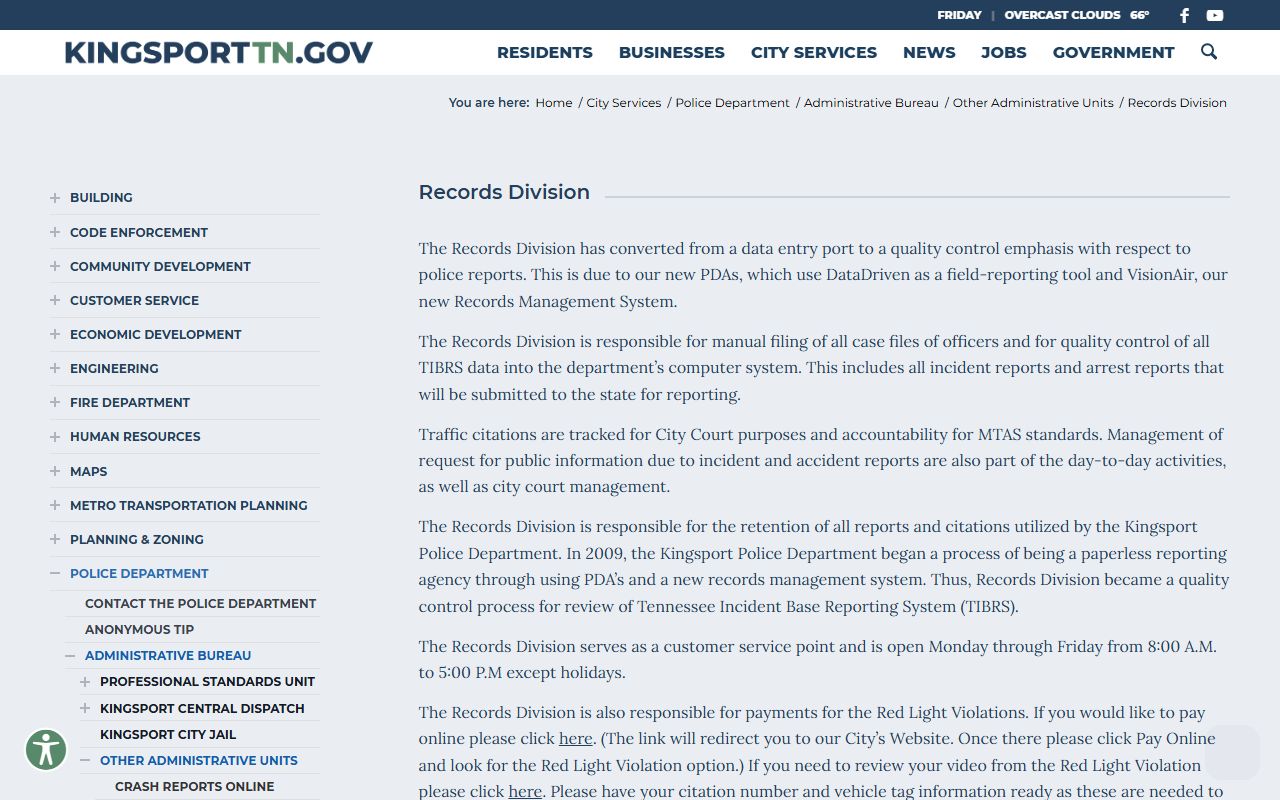Viewport: 1280px width, 800px height.
Task: Expand the Professional Standards Unit item
Action: click(85, 682)
